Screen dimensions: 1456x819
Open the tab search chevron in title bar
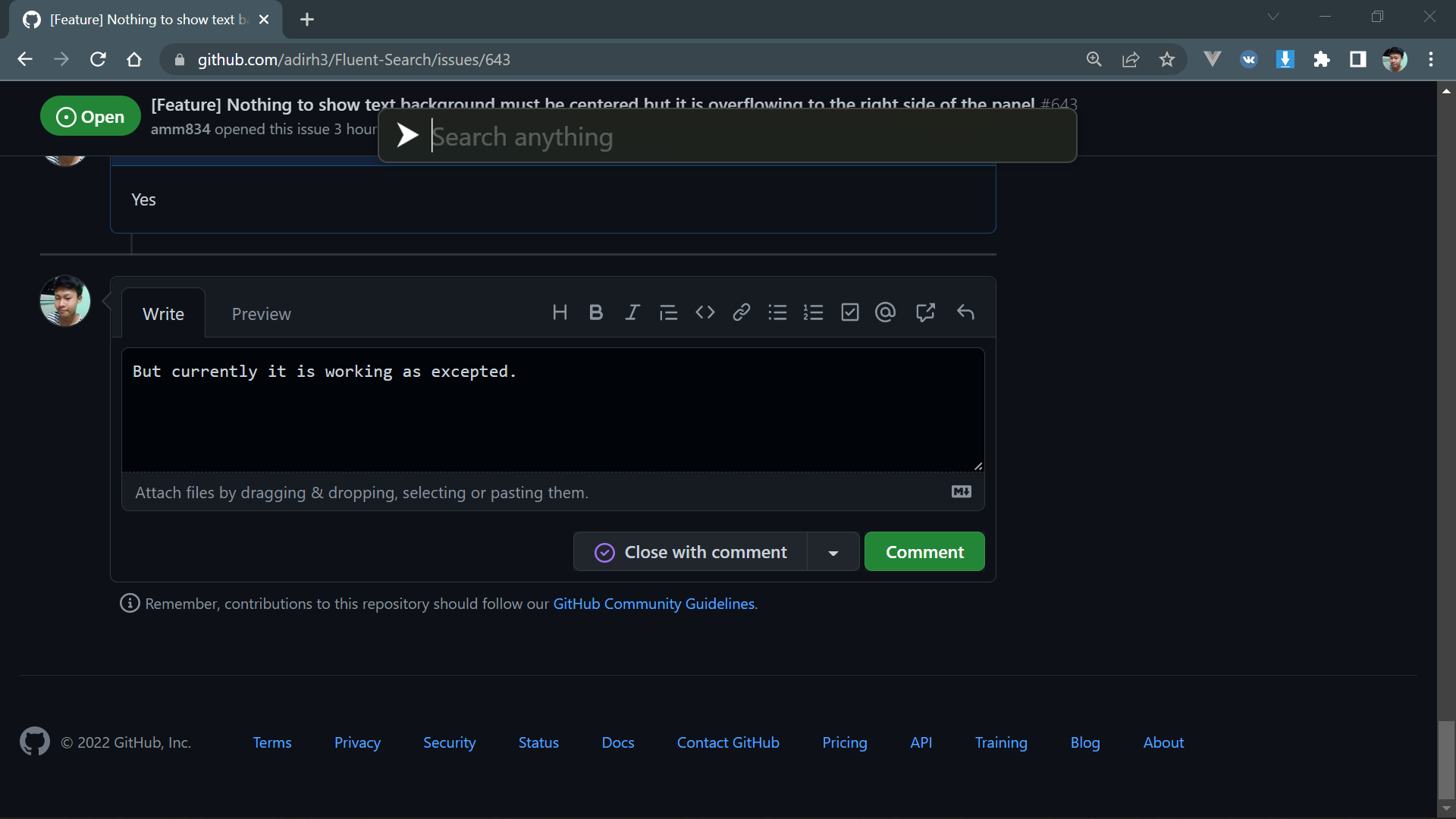1273,17
